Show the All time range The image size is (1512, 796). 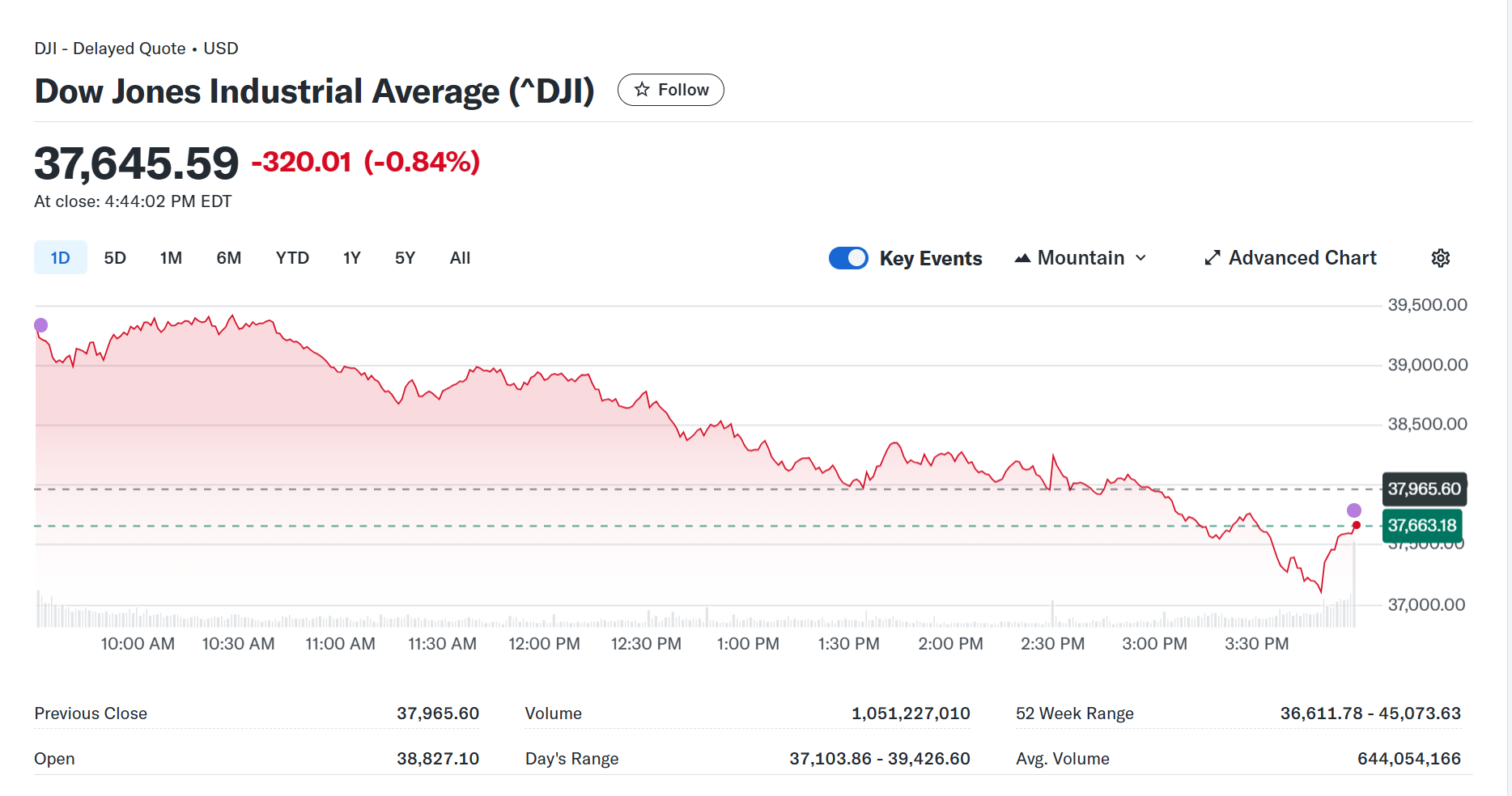click(460, 258)
